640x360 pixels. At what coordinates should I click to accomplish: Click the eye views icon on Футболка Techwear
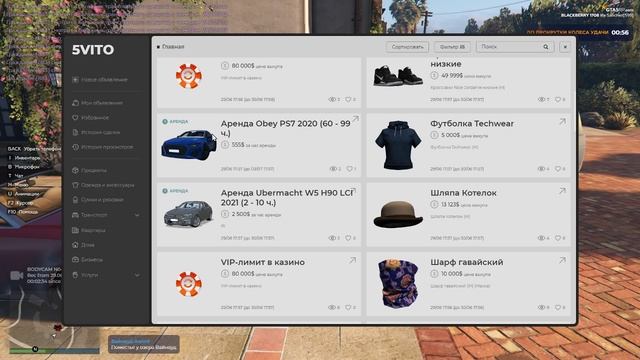[541, 169]
